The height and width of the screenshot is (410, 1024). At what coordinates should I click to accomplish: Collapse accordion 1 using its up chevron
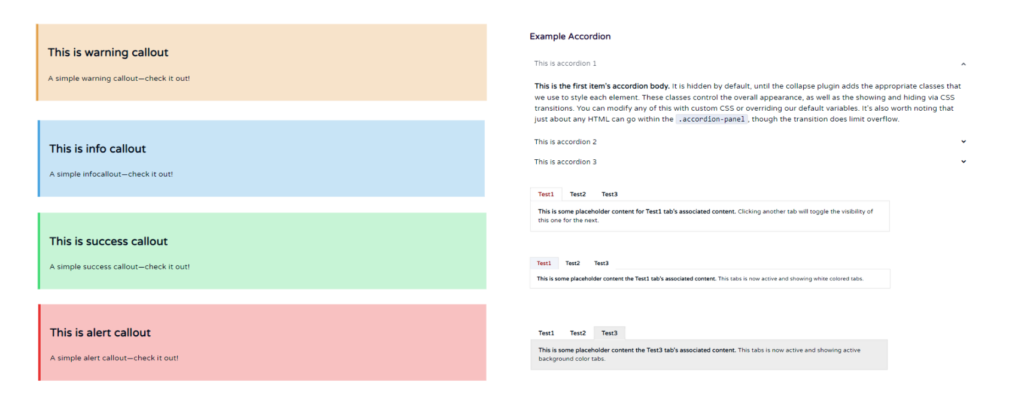963,64
